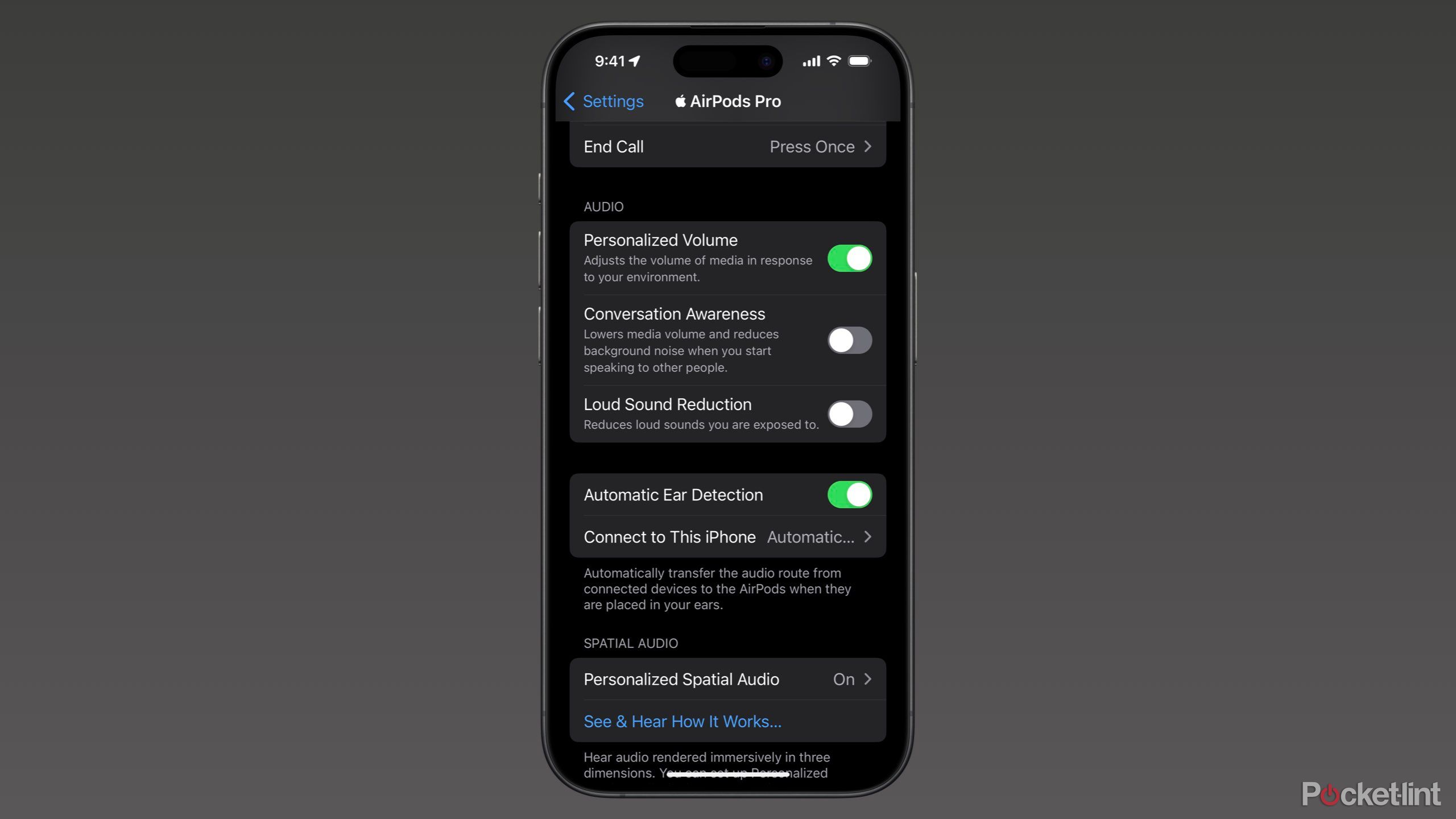Toggle Automatic Ear Detection switch
Image resolution: width=1456 pixels, height=819 pixels.
(848, 495)
